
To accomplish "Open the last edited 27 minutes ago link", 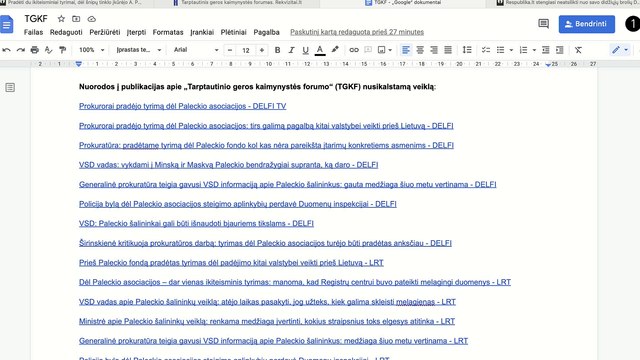I will [357, 32].
